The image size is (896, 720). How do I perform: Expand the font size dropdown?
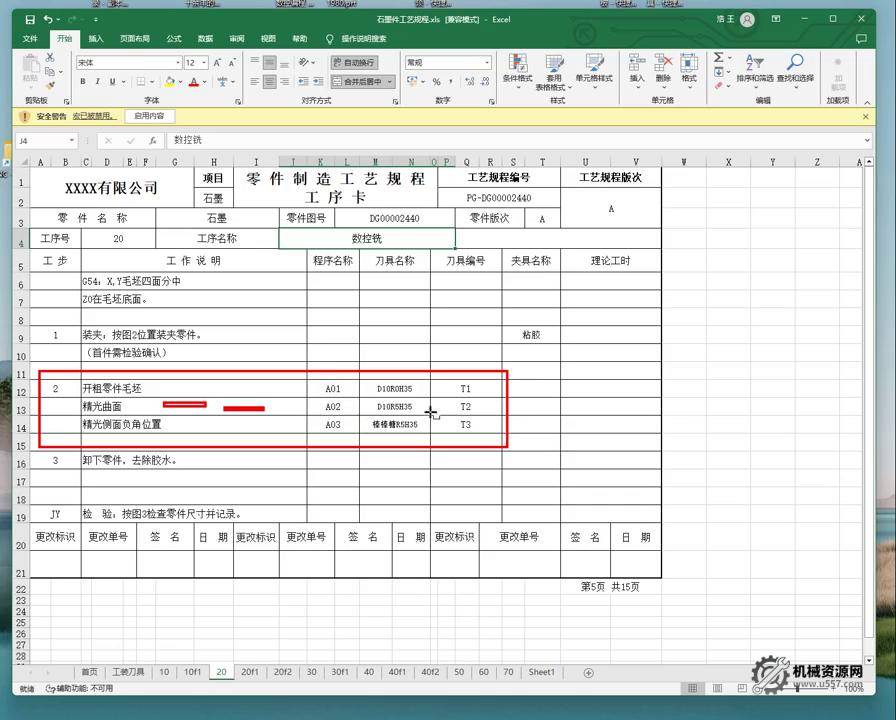(x=205, y=62)
